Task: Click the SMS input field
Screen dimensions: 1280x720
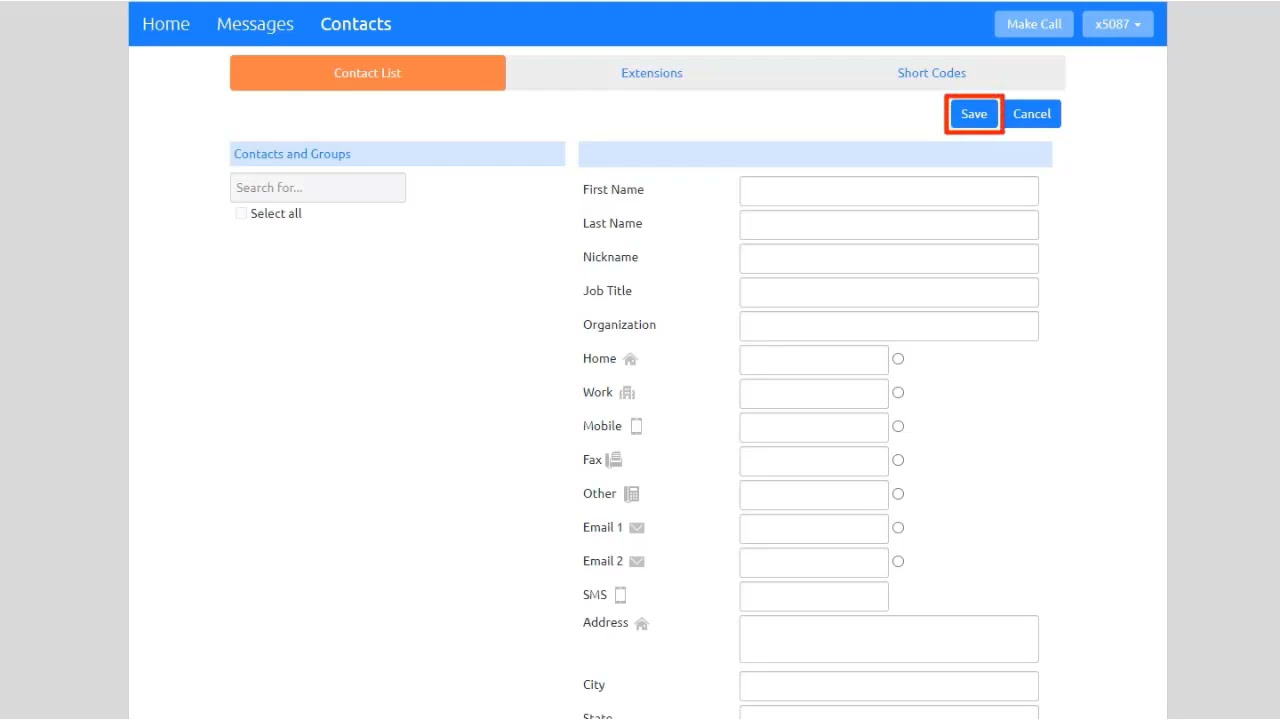Action: pos(814,597)
